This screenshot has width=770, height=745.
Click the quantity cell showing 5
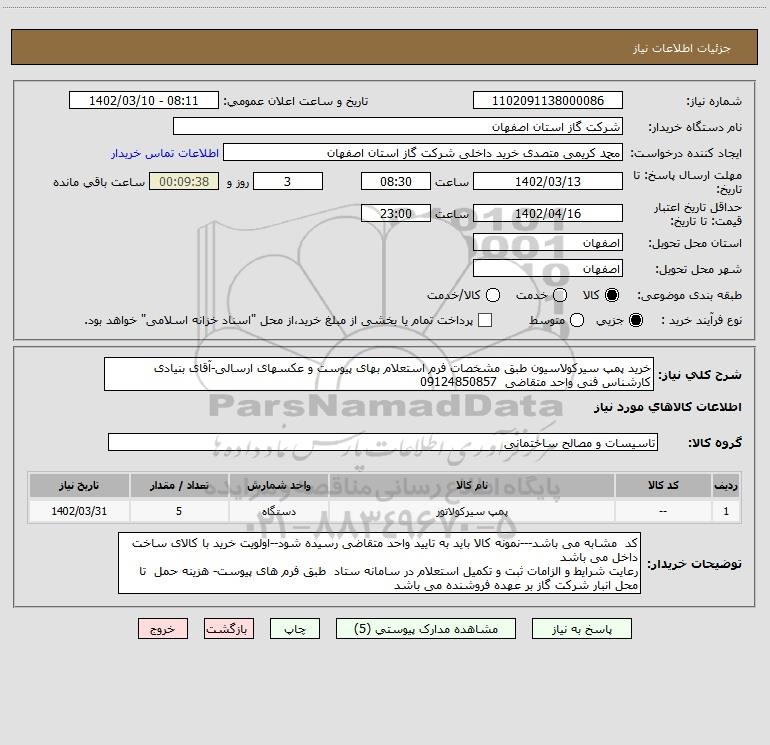coord(179,511)
